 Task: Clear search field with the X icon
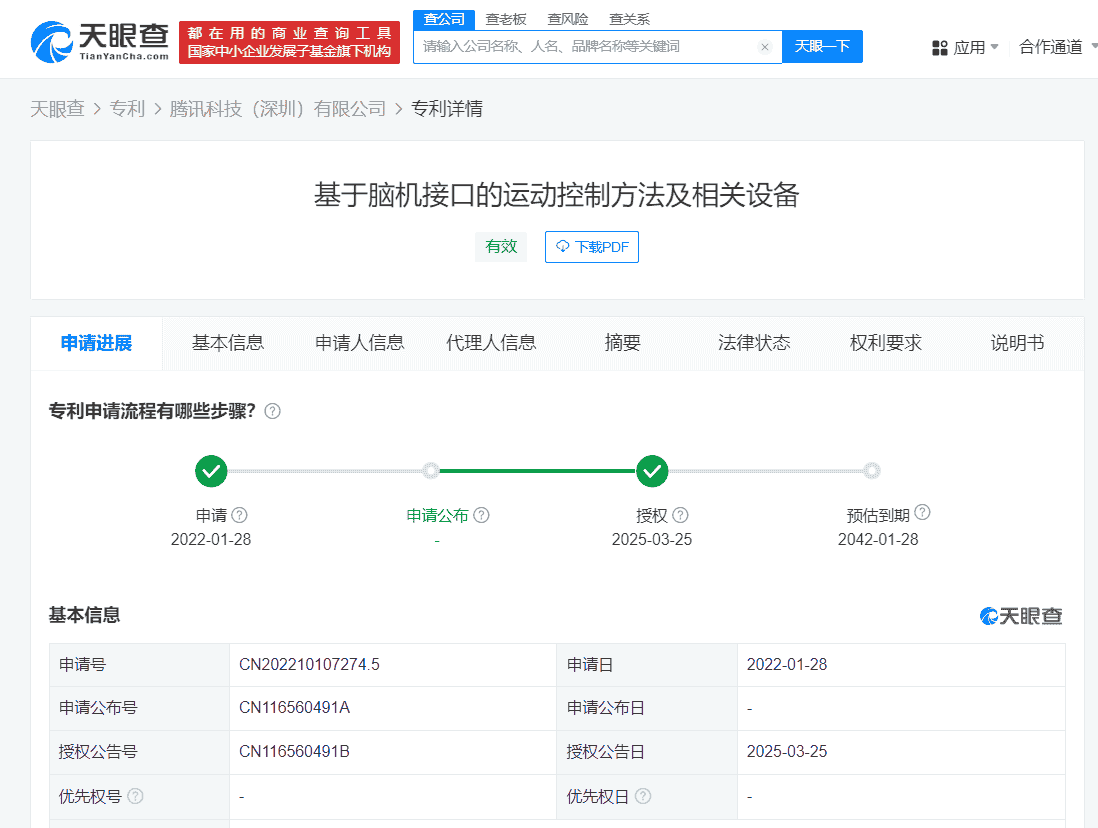point(765,47)
